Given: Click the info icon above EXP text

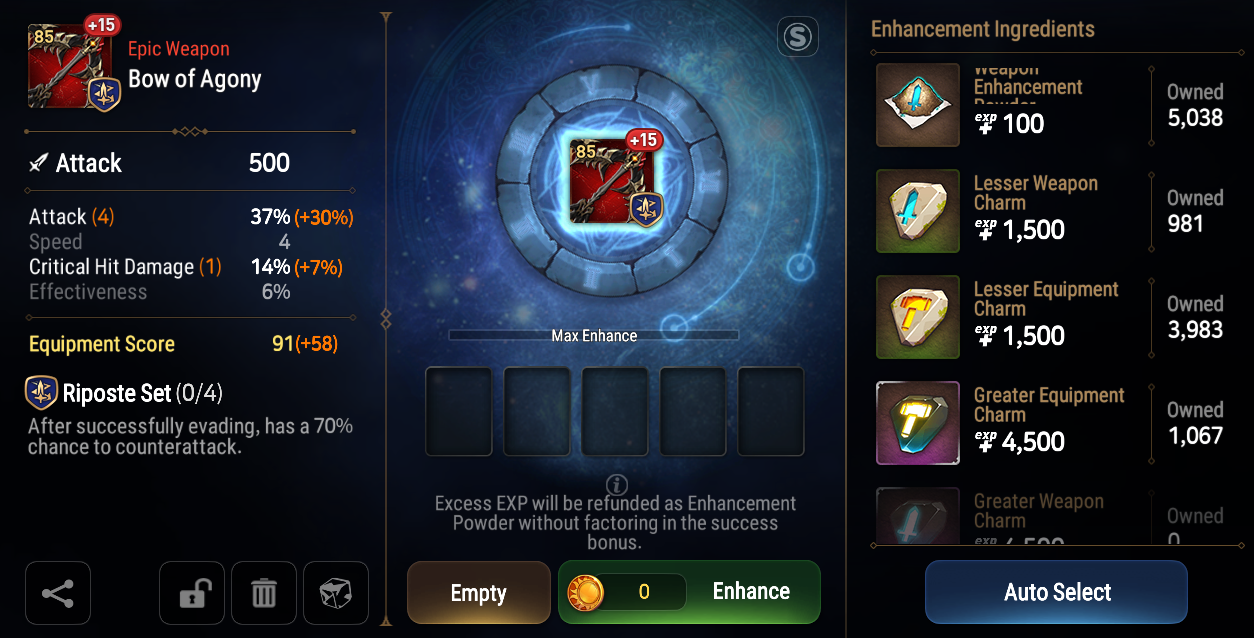Looking at the screenshot, I should point(617,484).
